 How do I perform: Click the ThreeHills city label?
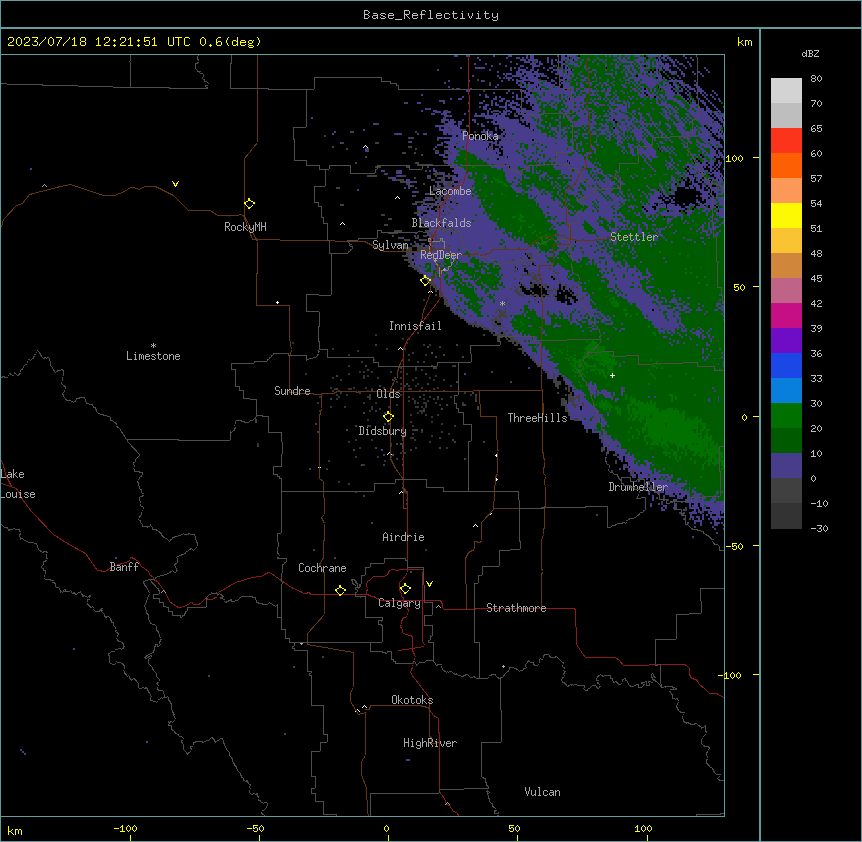pos(537,418)
